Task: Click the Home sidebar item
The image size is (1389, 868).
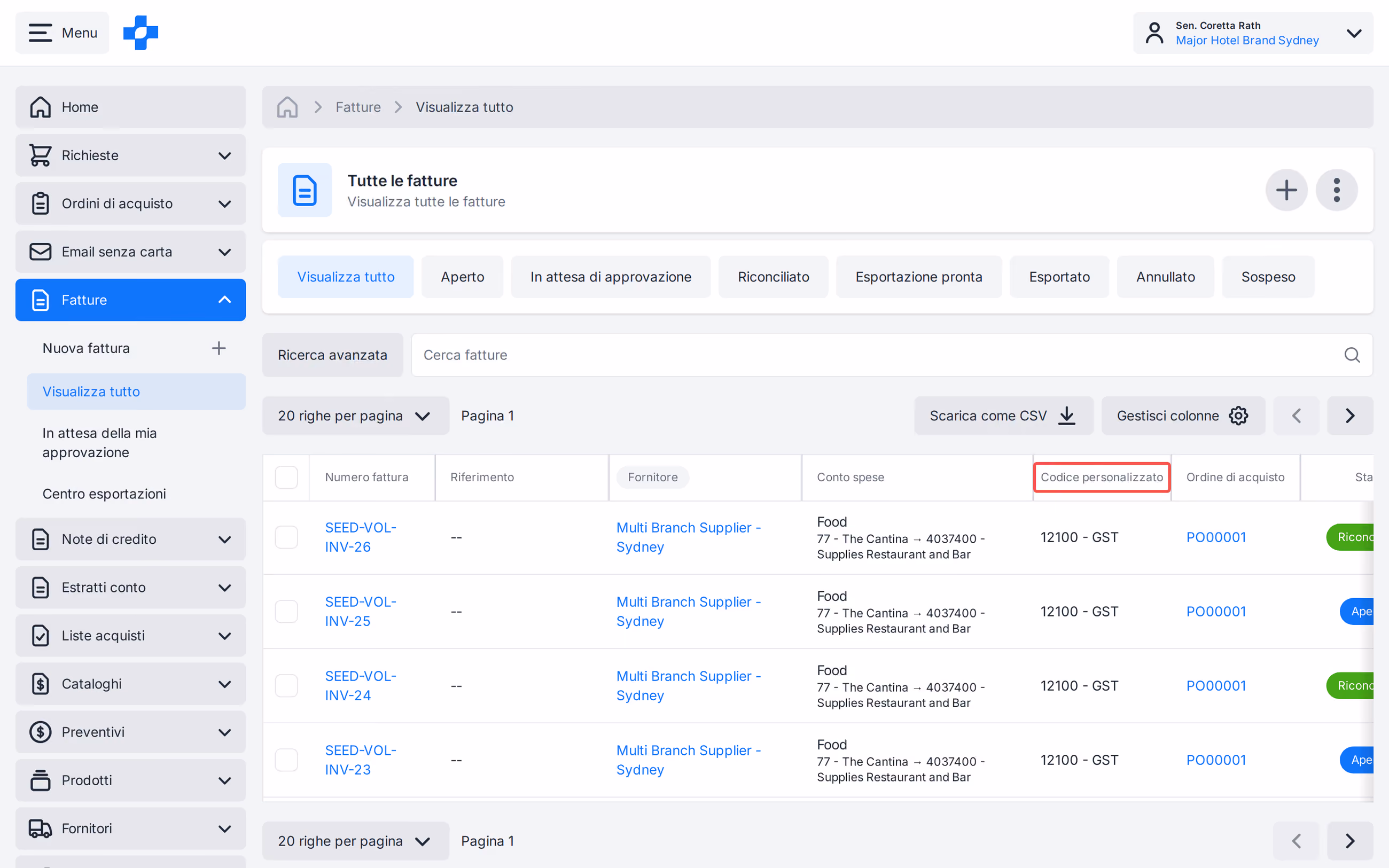Action: [x=130, y=107]
